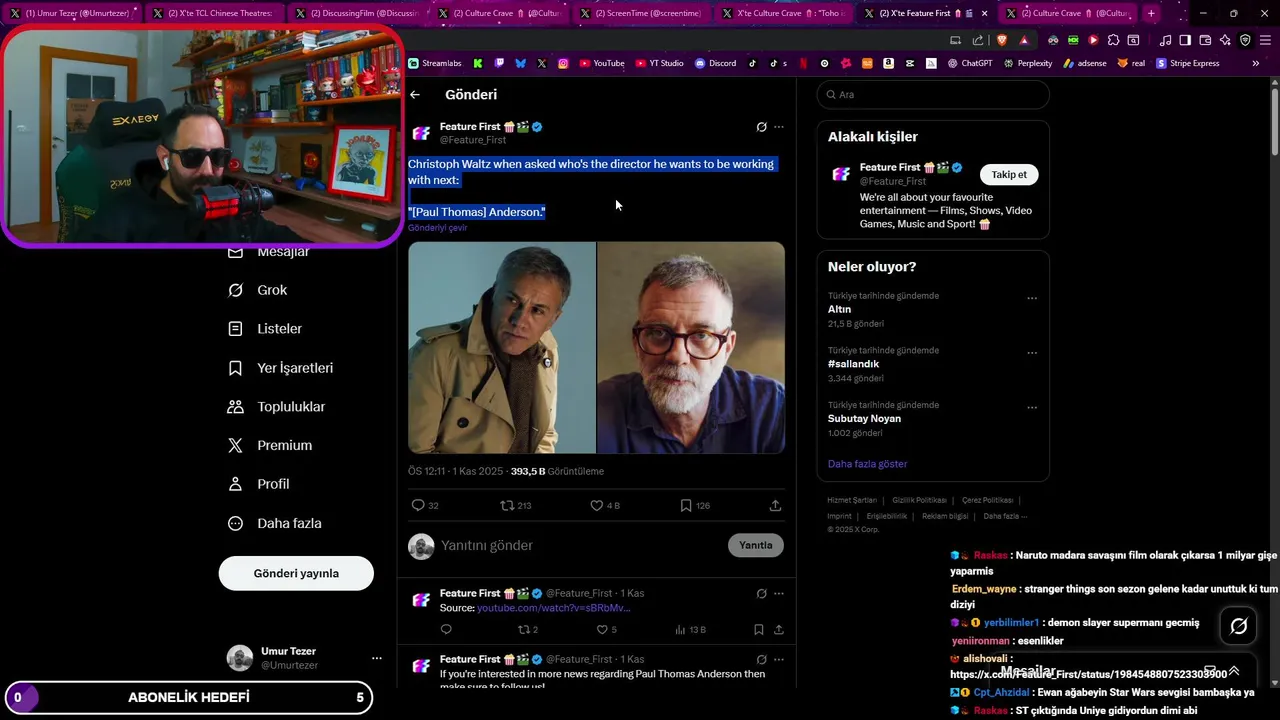The image size is (1280, 720).
Task: Reply to the Source tweet comment icon
Action: pos(446,630)
